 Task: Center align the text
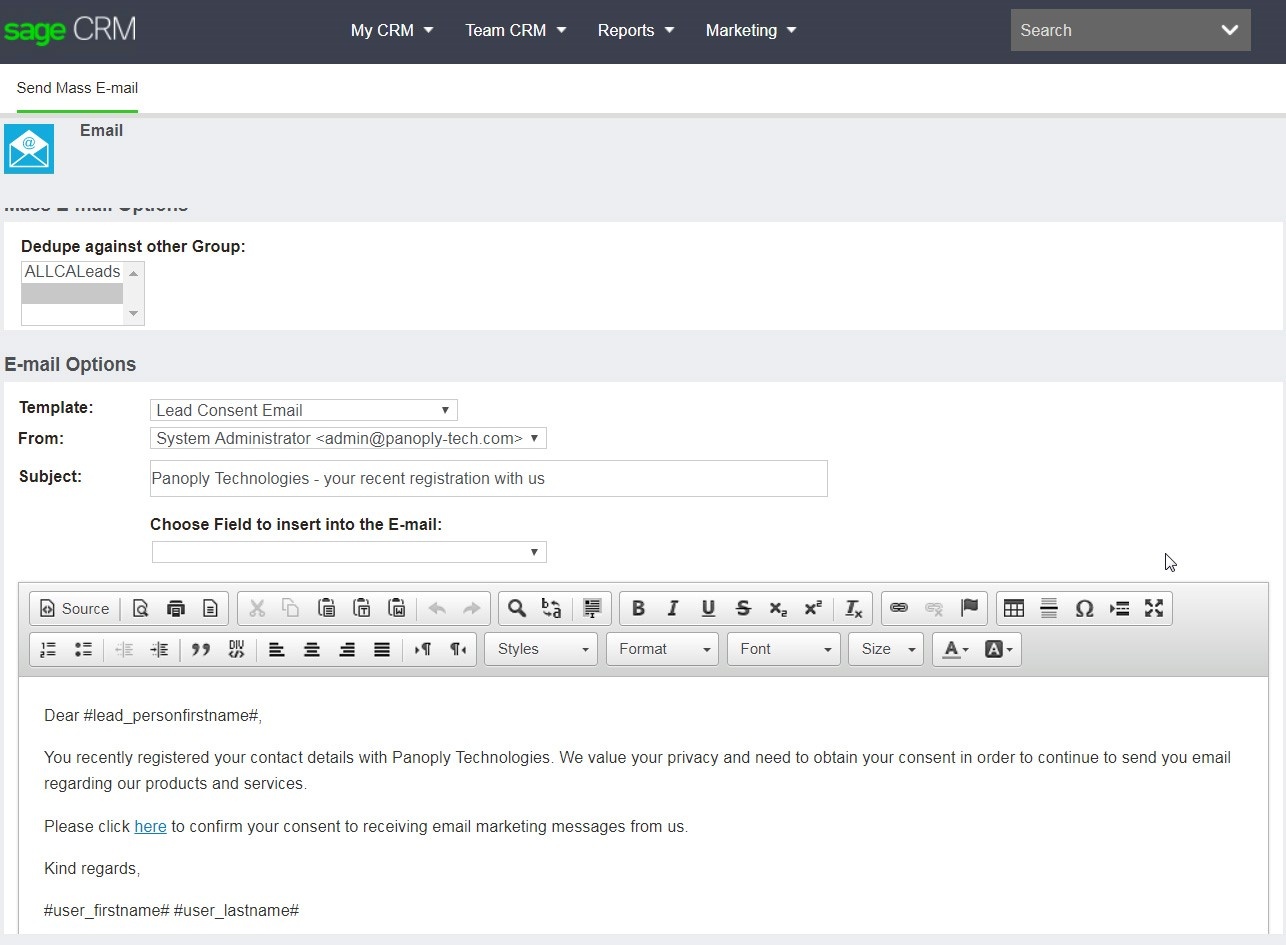pyautogui.click(x=312, y=649)
